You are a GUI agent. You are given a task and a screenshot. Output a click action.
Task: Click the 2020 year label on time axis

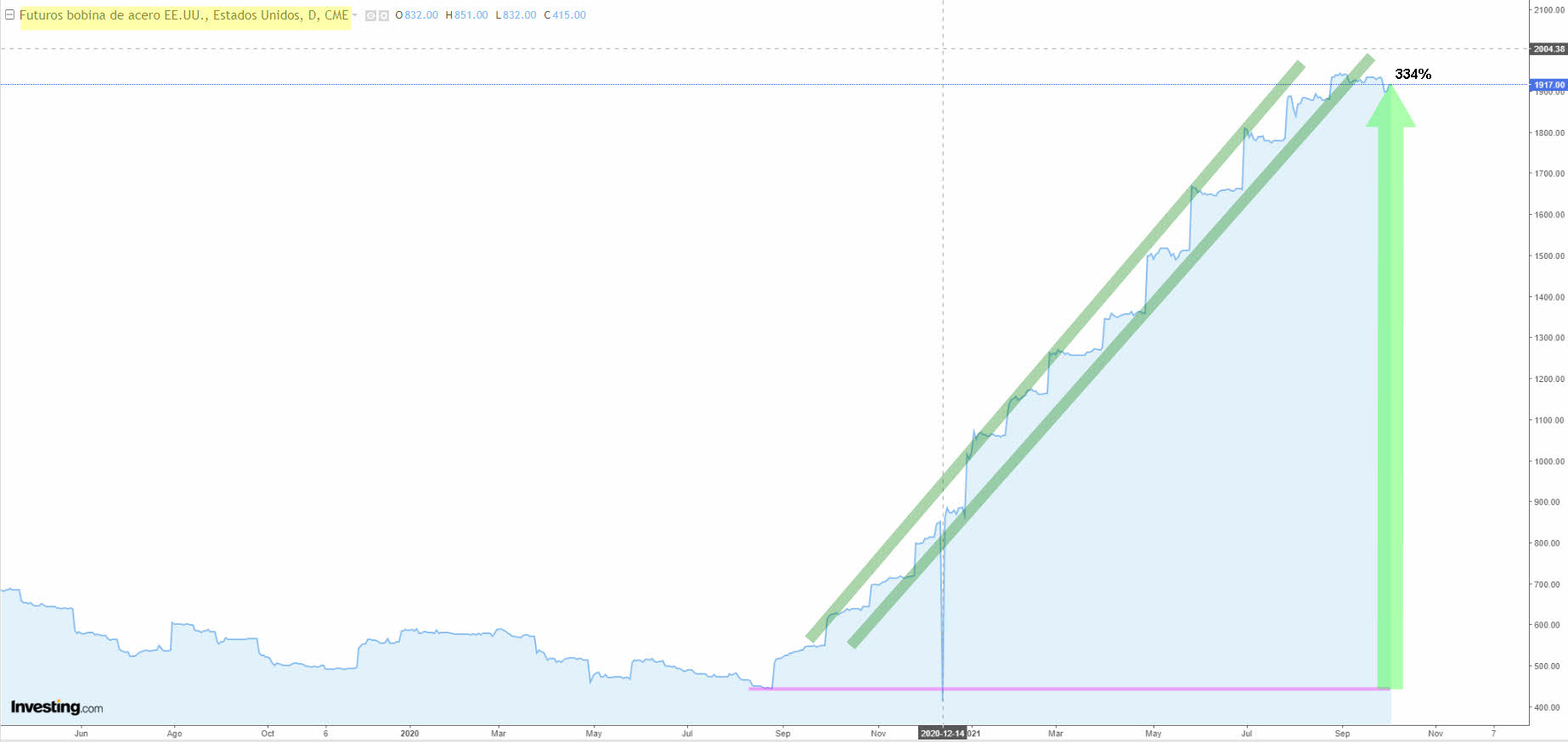[x=409, y=733]
